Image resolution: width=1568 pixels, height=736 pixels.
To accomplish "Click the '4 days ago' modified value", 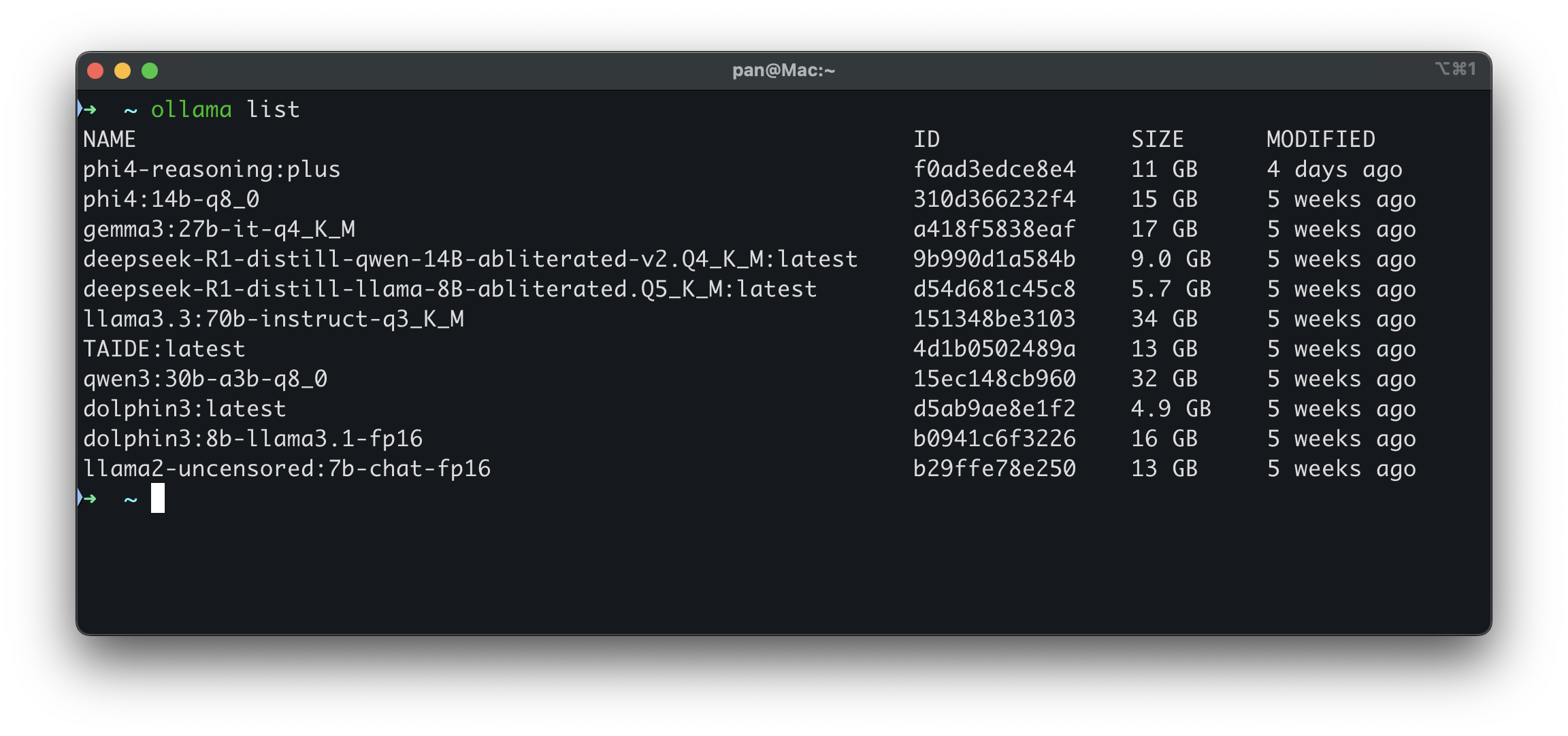I will (1335, 169).
